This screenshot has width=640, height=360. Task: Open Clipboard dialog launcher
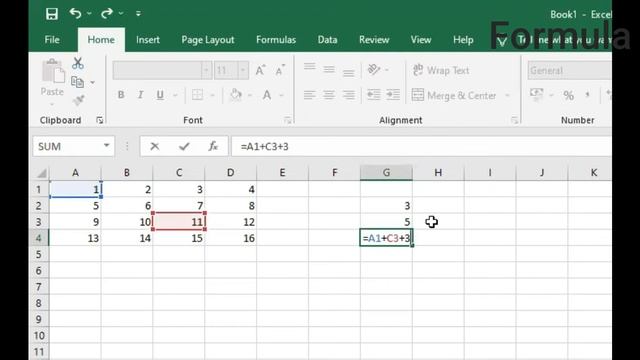[x=100, y=120]
